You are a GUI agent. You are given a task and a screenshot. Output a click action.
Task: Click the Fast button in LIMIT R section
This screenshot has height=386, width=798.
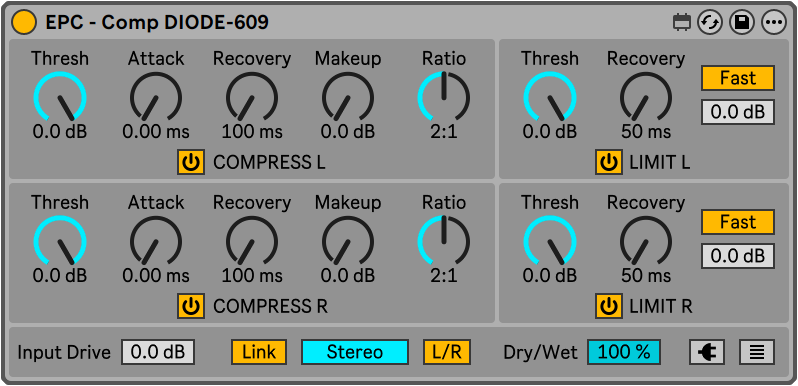point(738,222)
